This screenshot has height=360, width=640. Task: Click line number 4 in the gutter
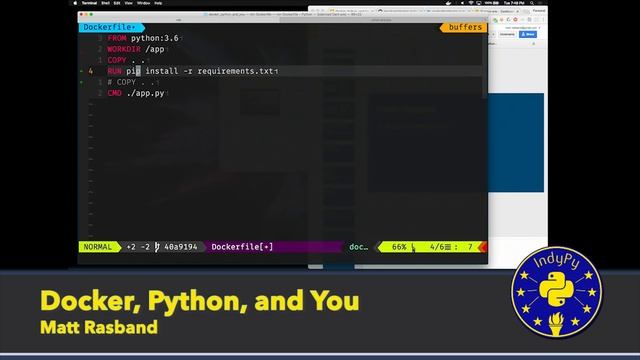pos(91,71)
